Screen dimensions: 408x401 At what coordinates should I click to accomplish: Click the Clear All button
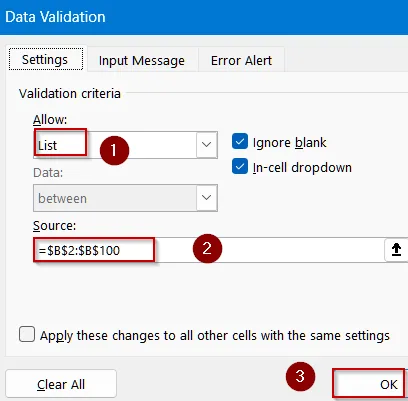(x=61, y=384)
